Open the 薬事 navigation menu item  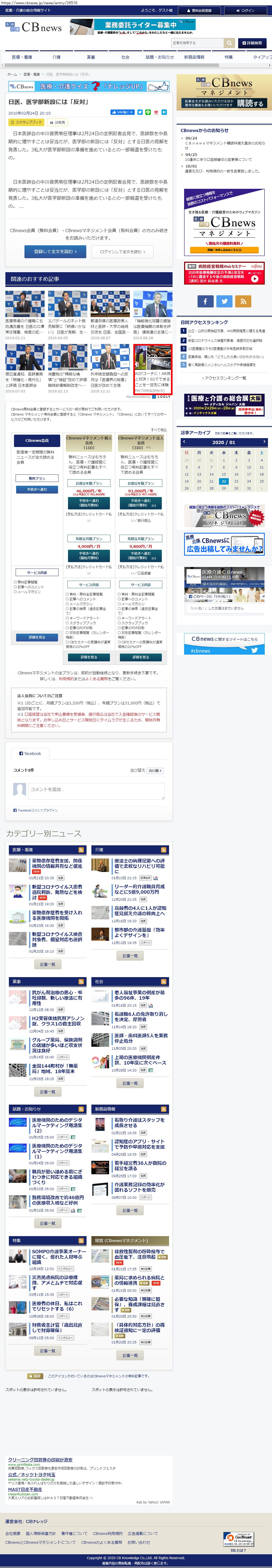tap(91, 57)
